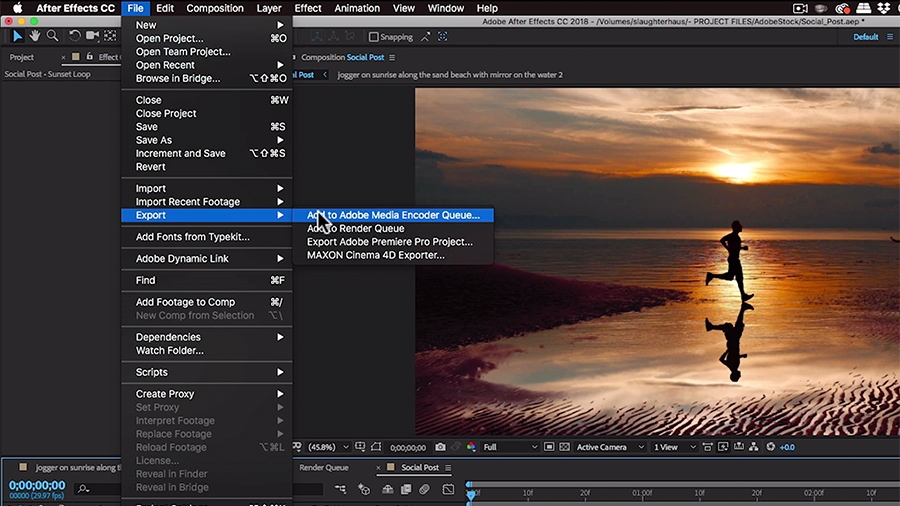Click the Motion Blur icon in timeline
Viewport: 900px width, 506px height.
(424, 489)
